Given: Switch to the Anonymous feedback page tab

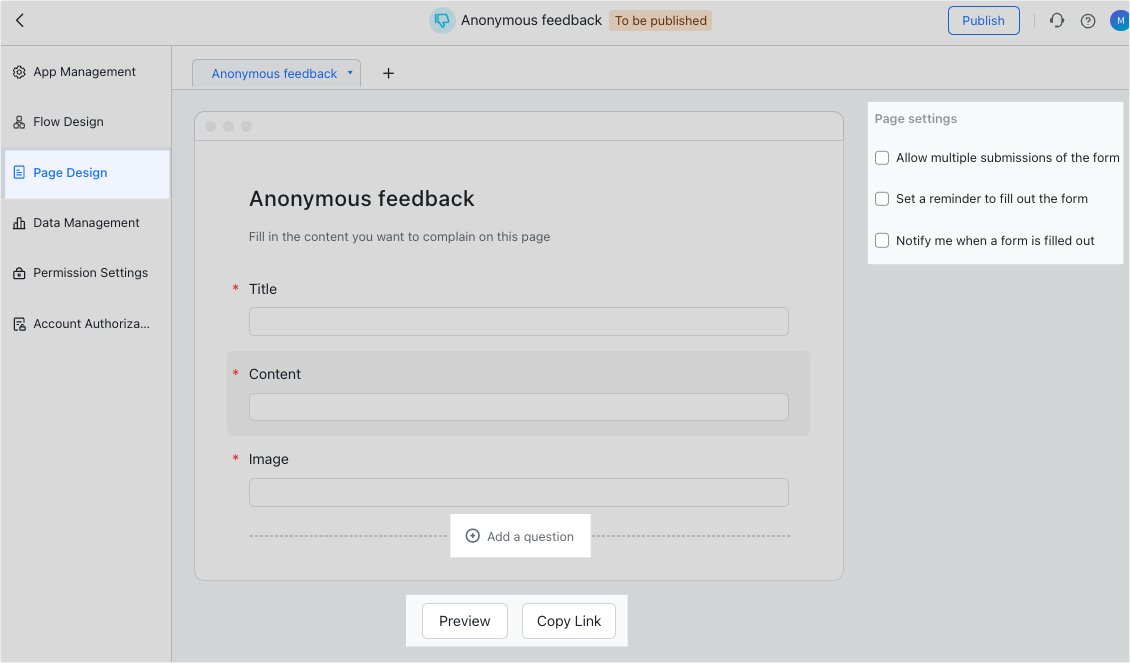Looking at the screenshot, I should coord(276,73).
